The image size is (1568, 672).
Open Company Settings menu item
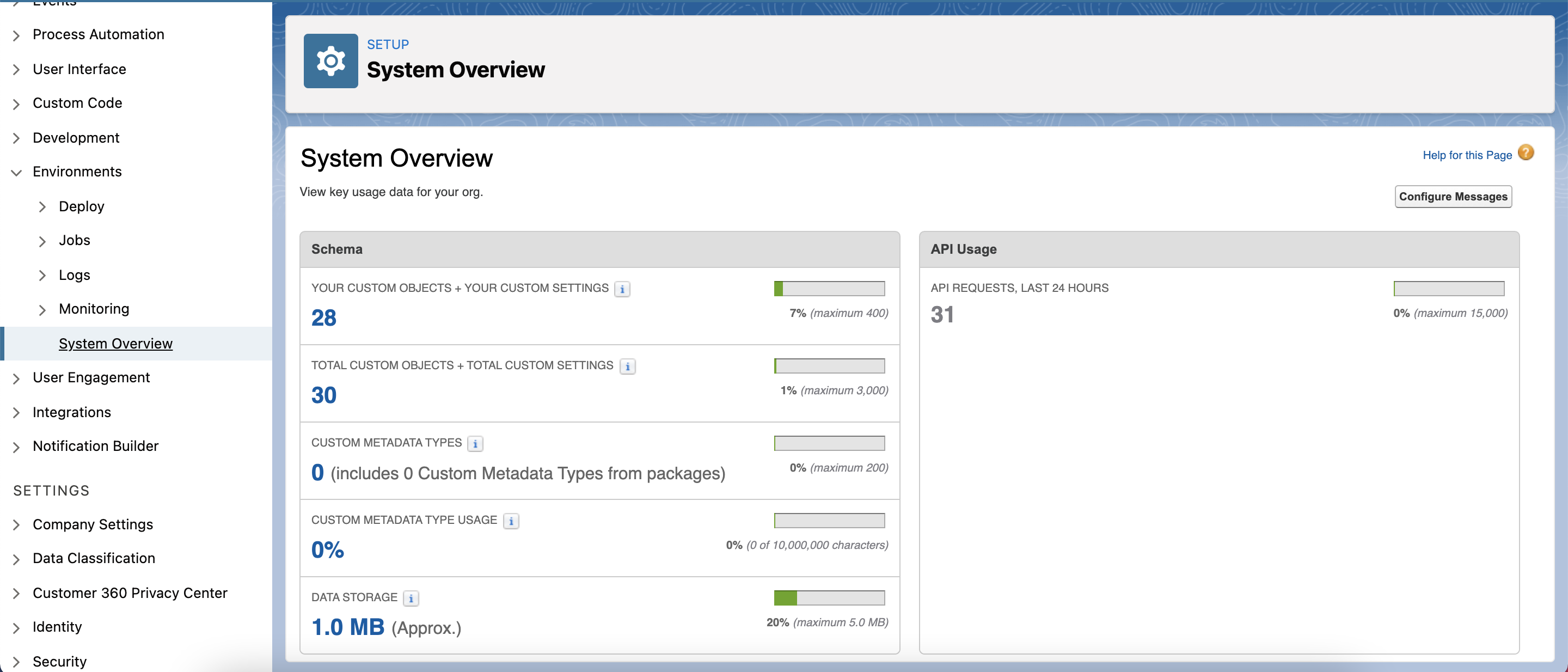coord(93,524)
